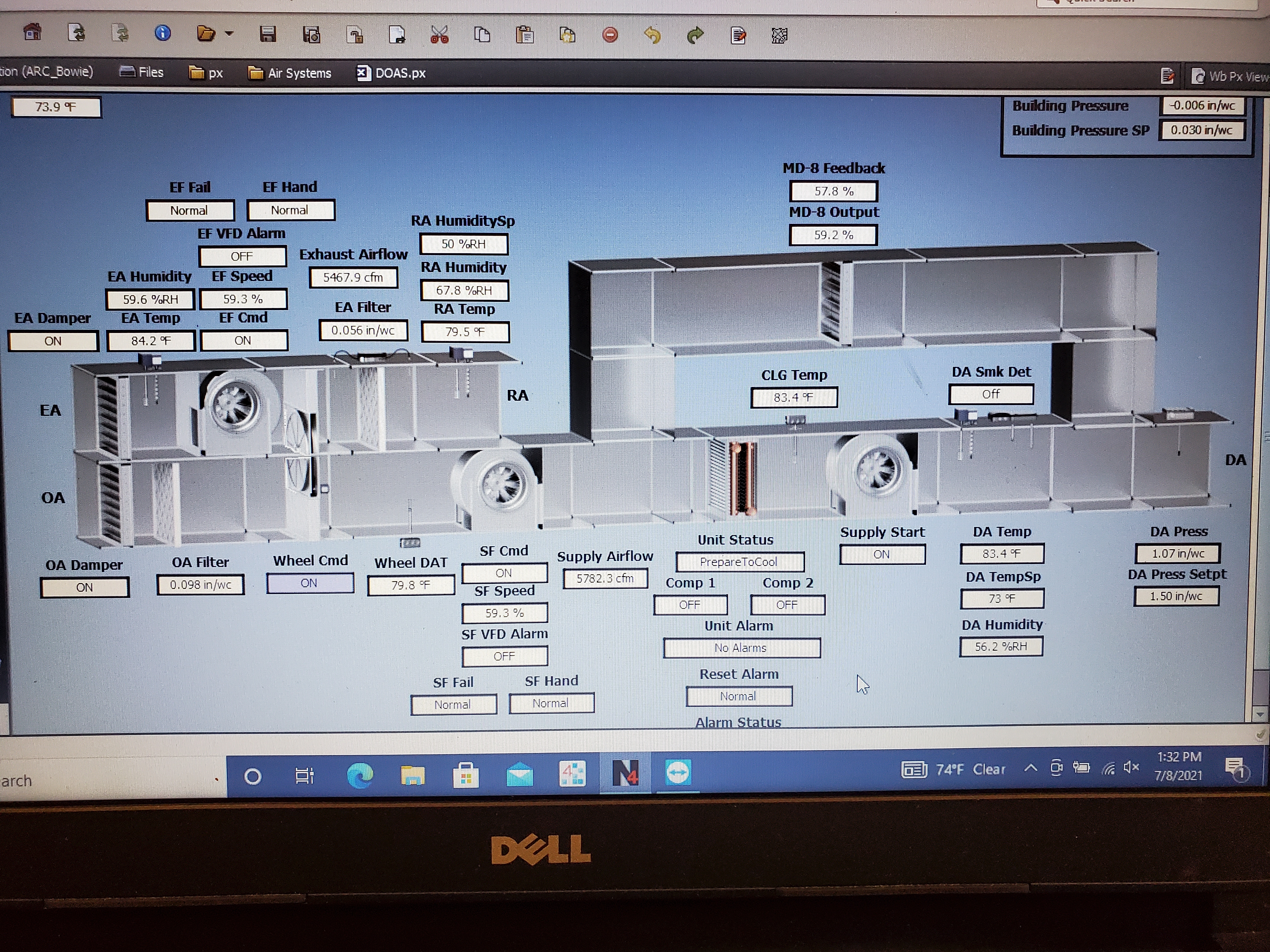Expand the system tray hidden icons chevron

(1031, 768)
